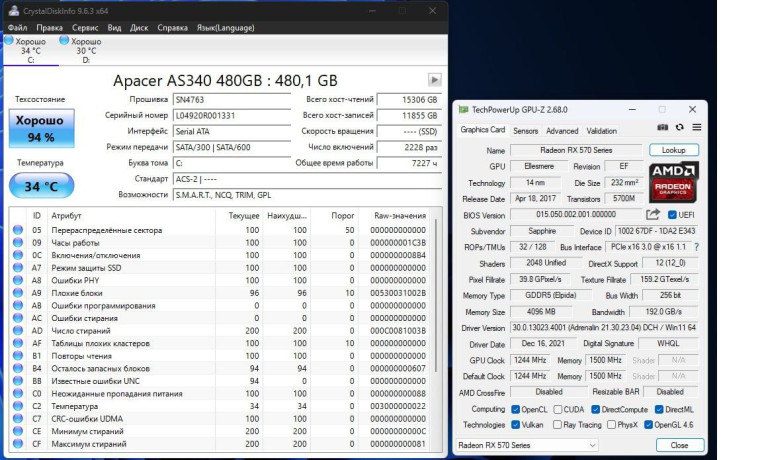Click status orb of Осталось запасных блоков row
Viewport: 762px width, 460px height.
point(18,368)
